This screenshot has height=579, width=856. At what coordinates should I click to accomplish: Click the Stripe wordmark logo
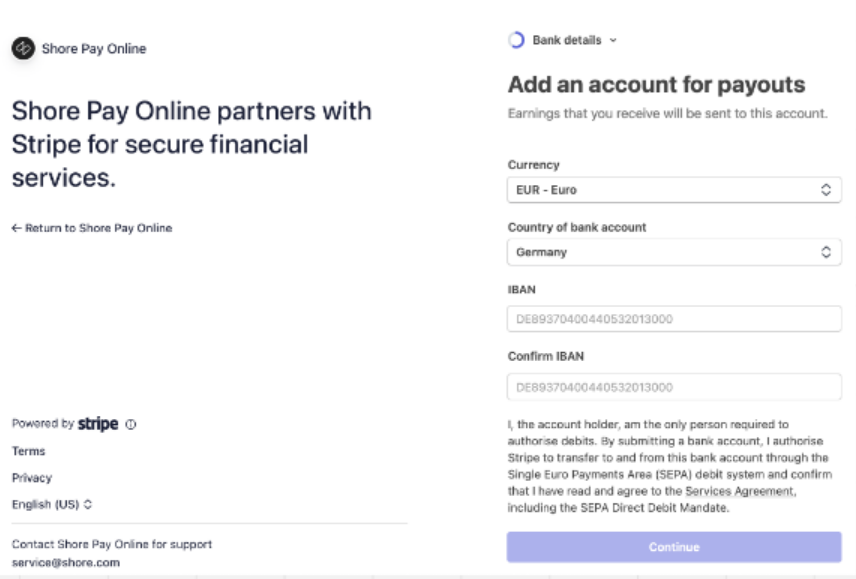click(98, 424)
